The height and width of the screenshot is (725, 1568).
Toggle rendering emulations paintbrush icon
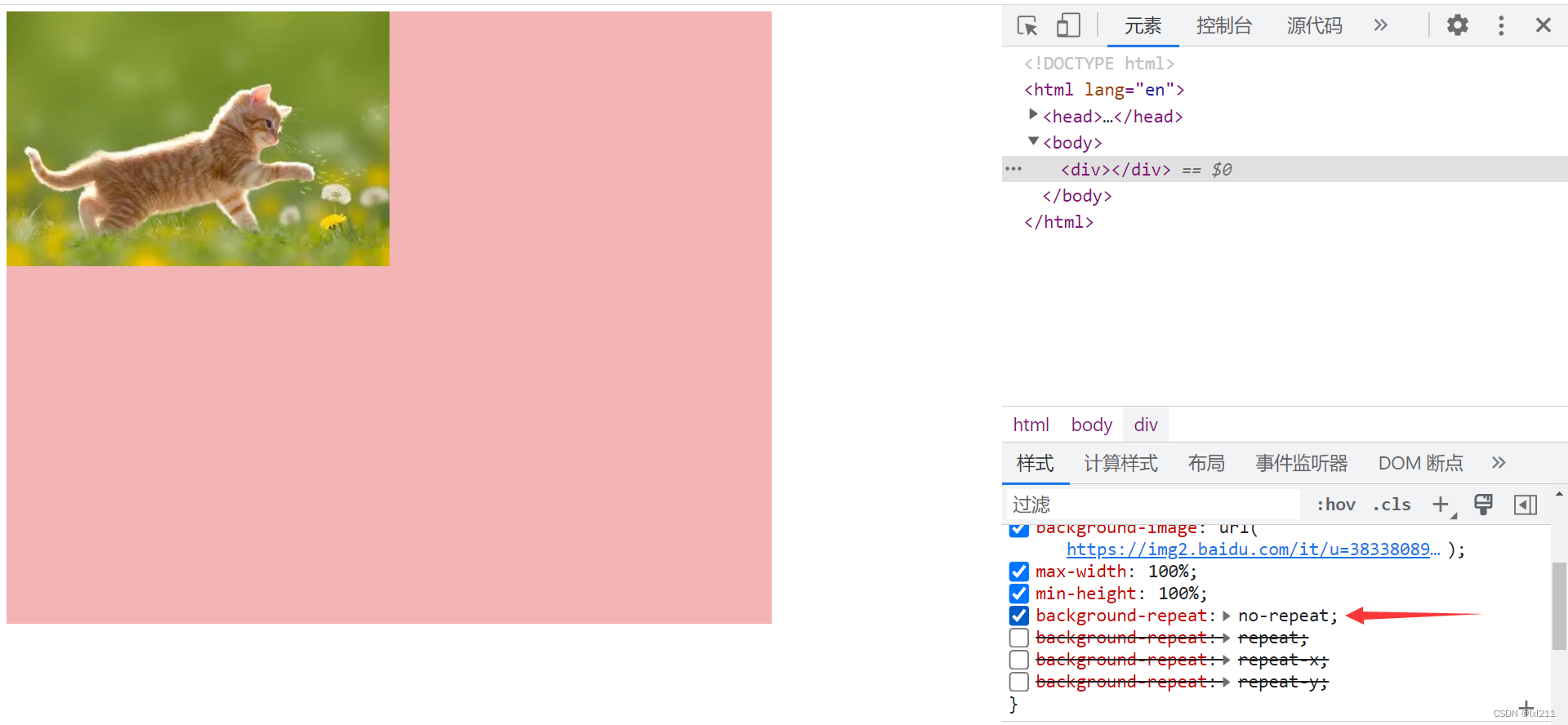pos(1484,505)
